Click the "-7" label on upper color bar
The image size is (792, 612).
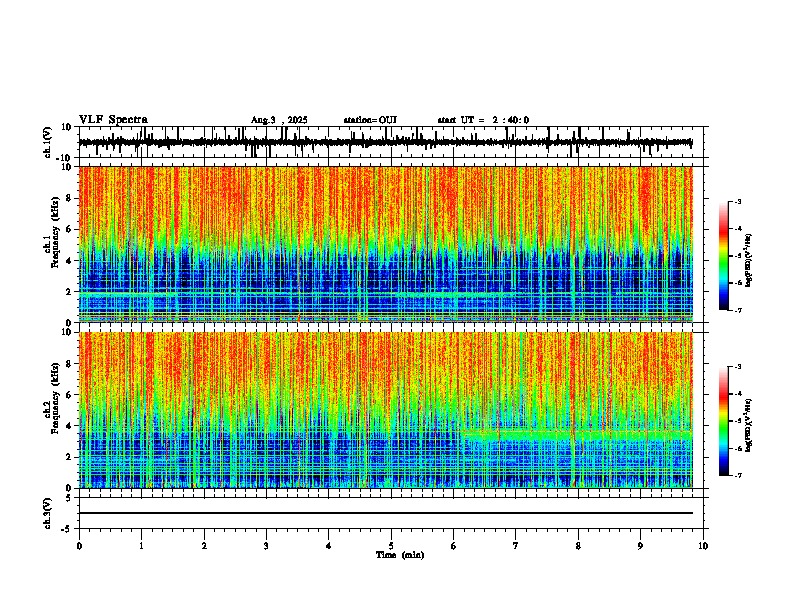(738, 310)
